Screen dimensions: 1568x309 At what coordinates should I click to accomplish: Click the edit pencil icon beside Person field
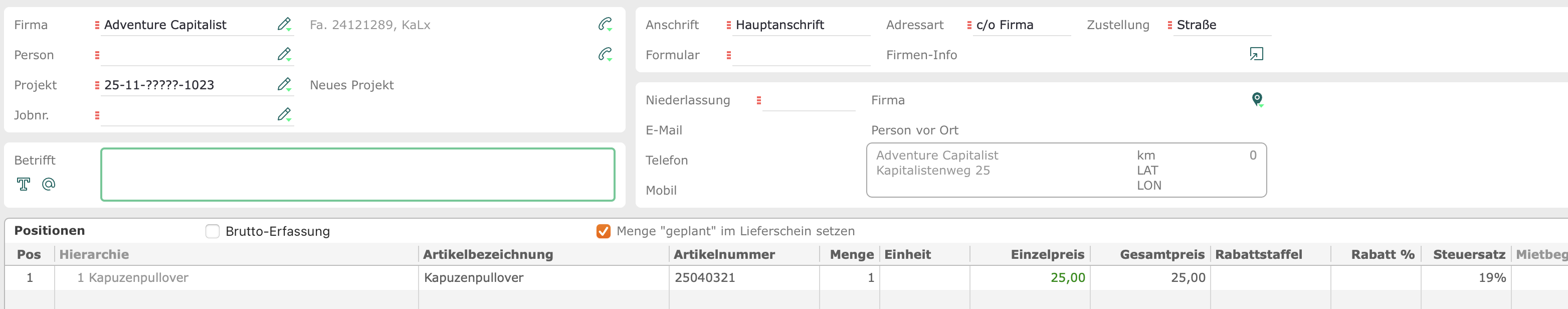pyautogui.click(x=284, y=54)
